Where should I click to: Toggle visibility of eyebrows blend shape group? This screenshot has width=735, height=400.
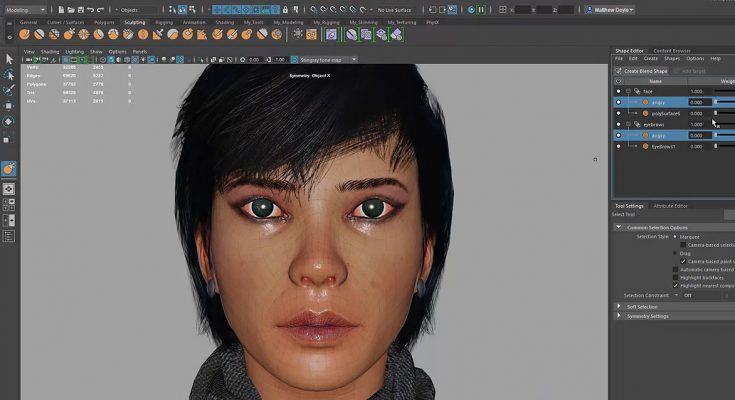(618, 124)
